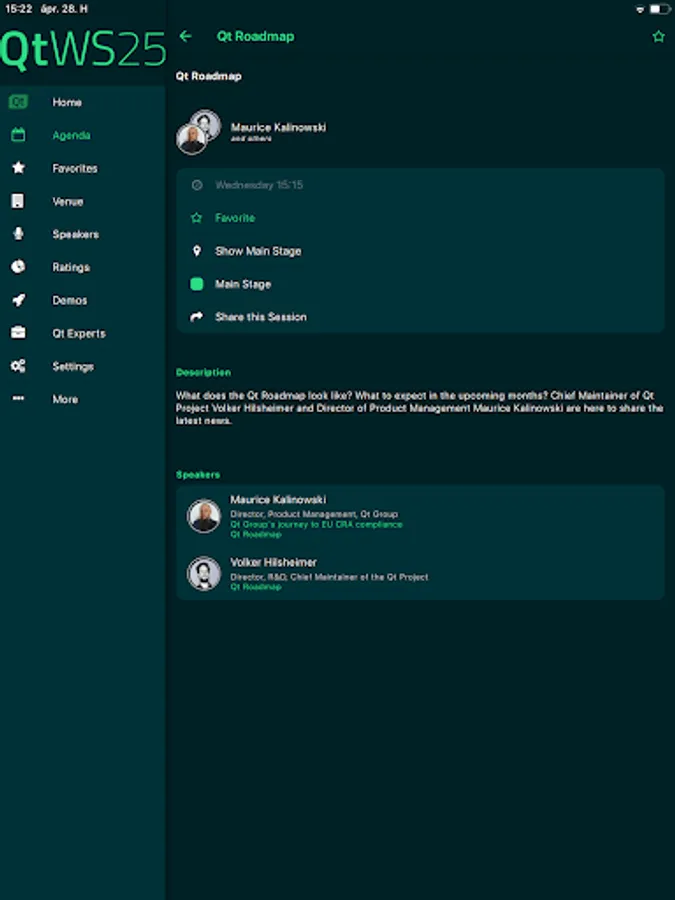675x900 pixels.
Task: Open the Ratings chart icon
Action: (x=18, y=267)
